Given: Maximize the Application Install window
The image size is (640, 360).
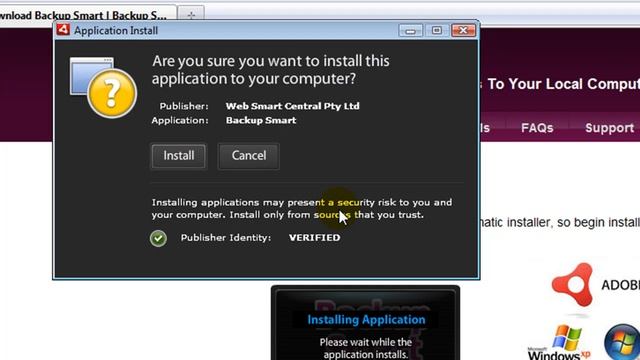Looking at the screenshot, I should click(436, 31).
